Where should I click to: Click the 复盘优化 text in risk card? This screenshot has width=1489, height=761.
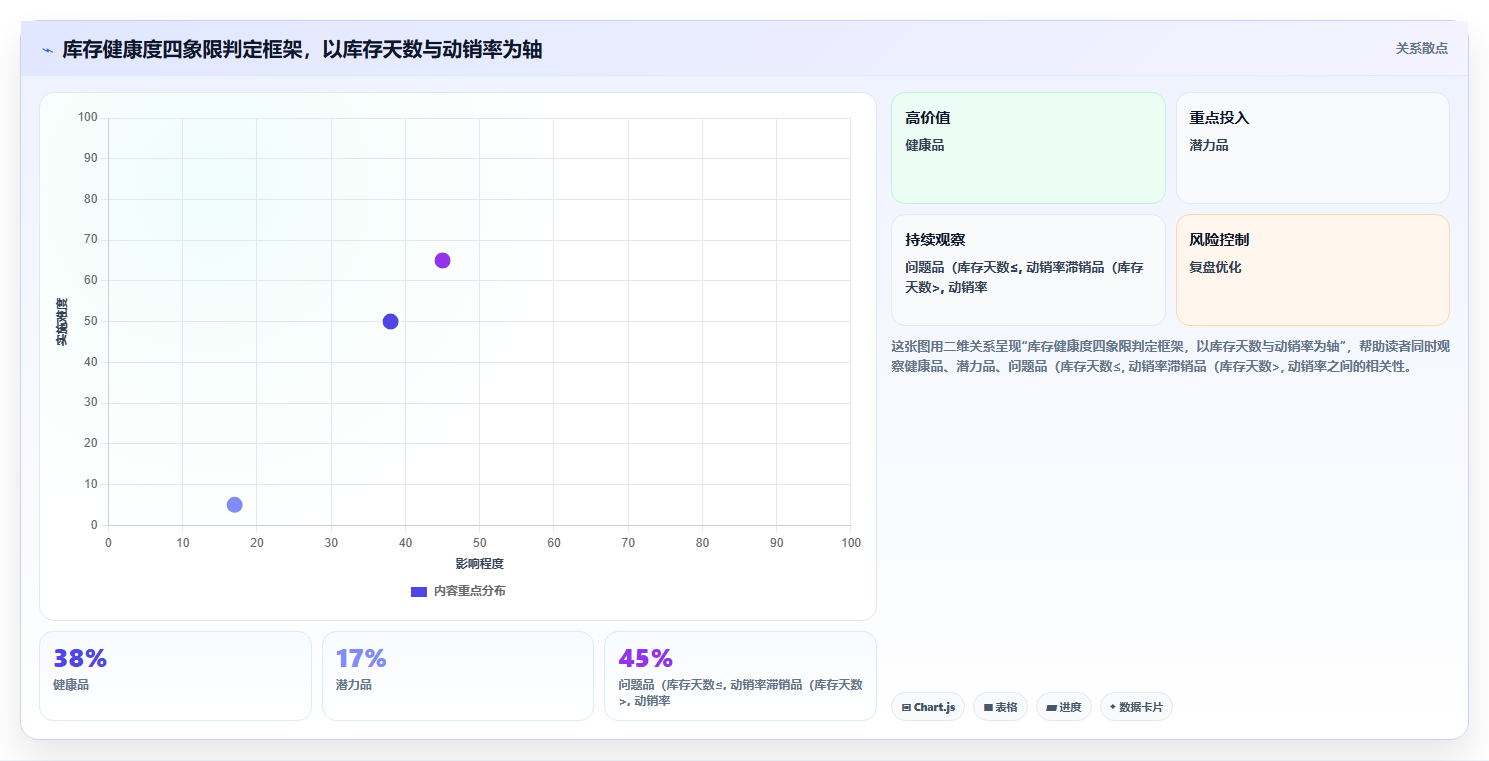coord(1215,268)
